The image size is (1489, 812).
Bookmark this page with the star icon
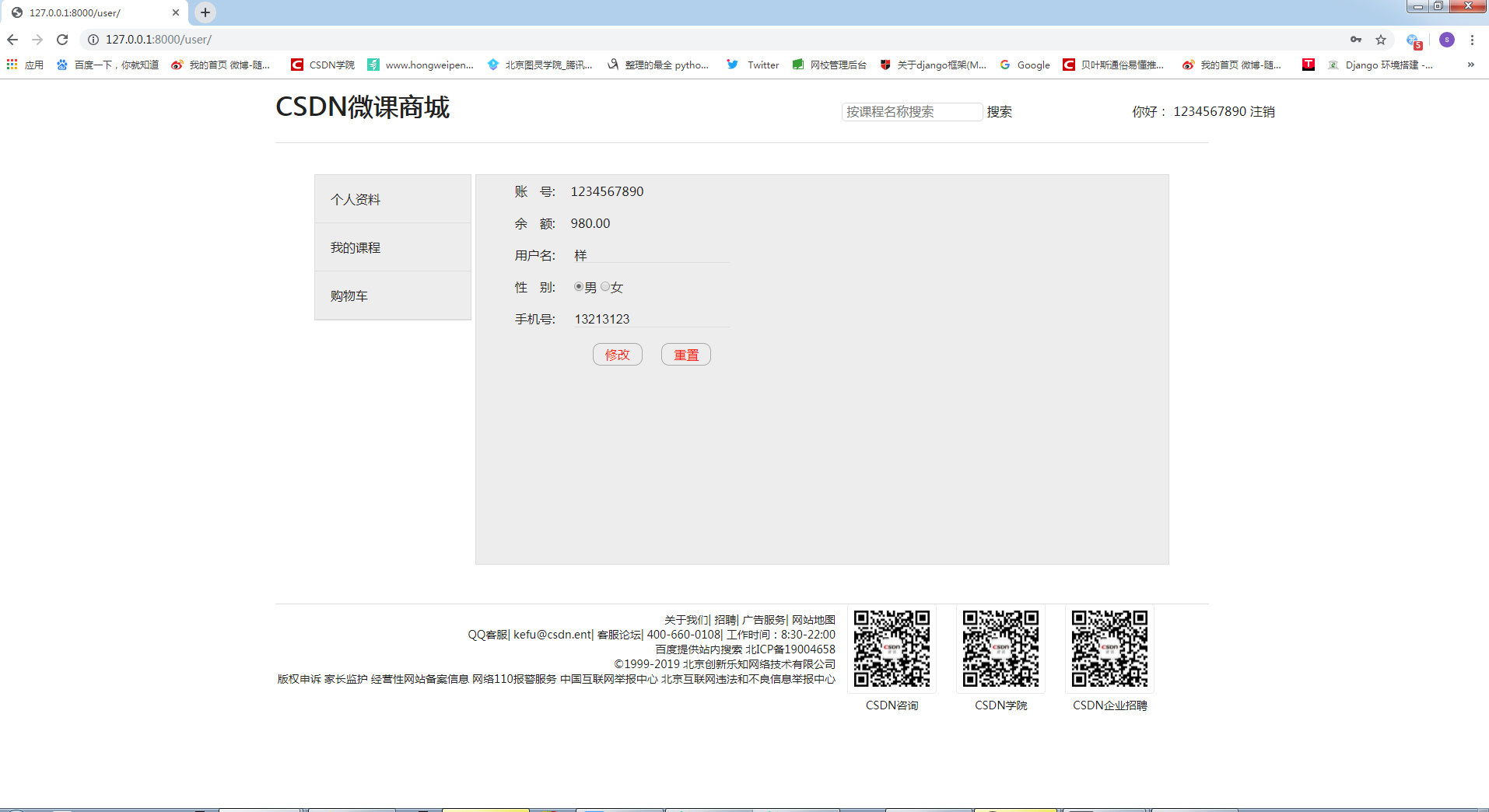pos(1381,40)
